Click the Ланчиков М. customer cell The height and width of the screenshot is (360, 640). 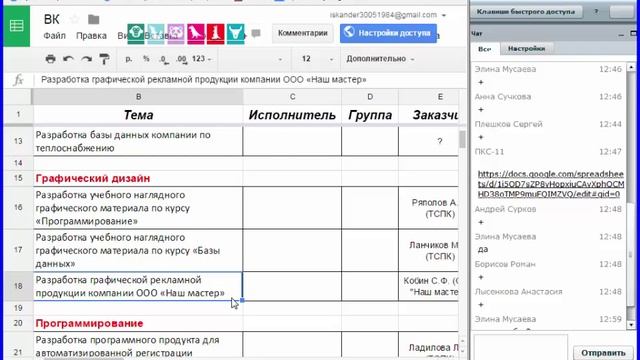(429, 250)
